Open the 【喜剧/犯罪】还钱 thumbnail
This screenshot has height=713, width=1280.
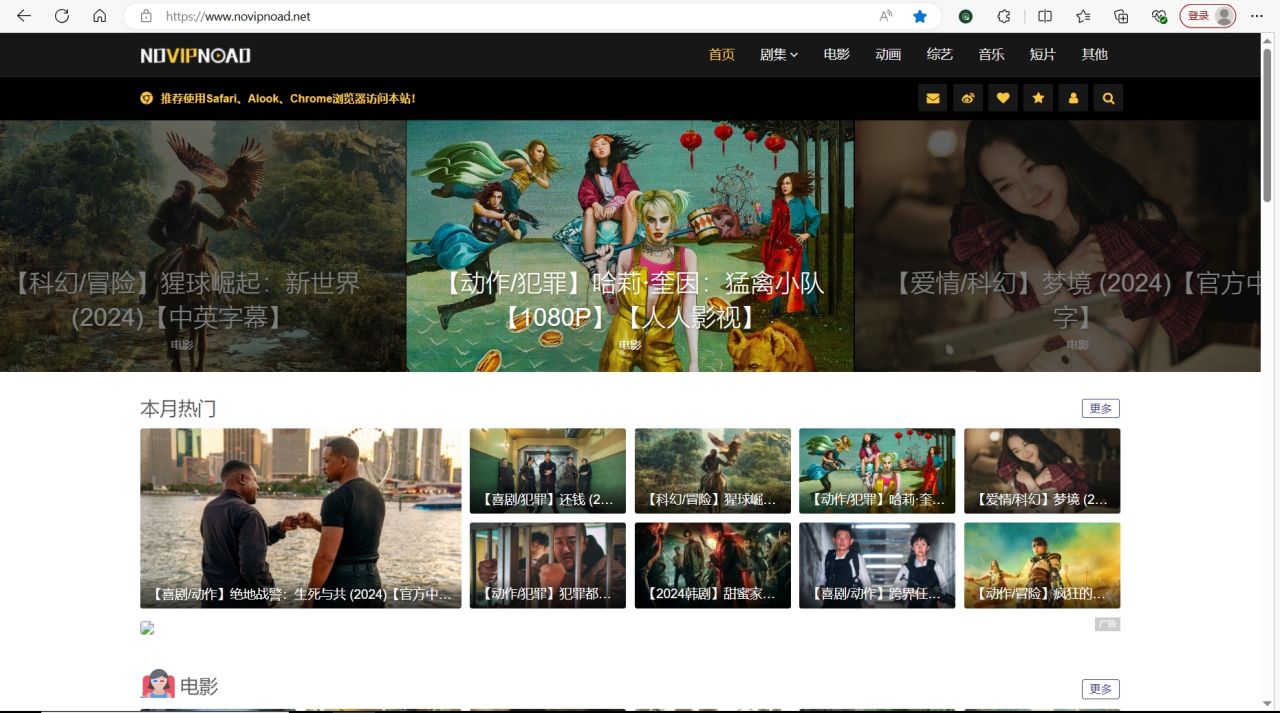[x=548, y=471]
